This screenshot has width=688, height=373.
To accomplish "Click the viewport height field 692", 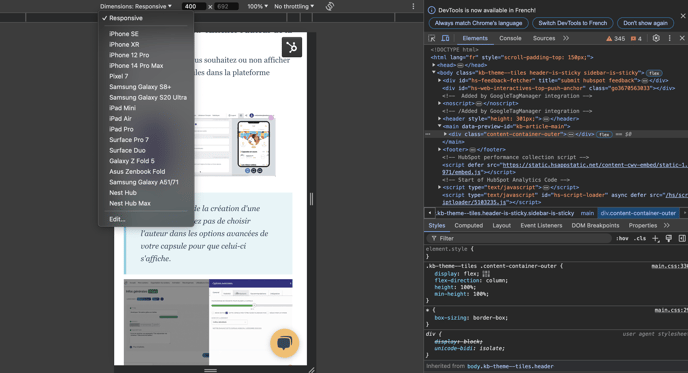I will coord(226,6).
